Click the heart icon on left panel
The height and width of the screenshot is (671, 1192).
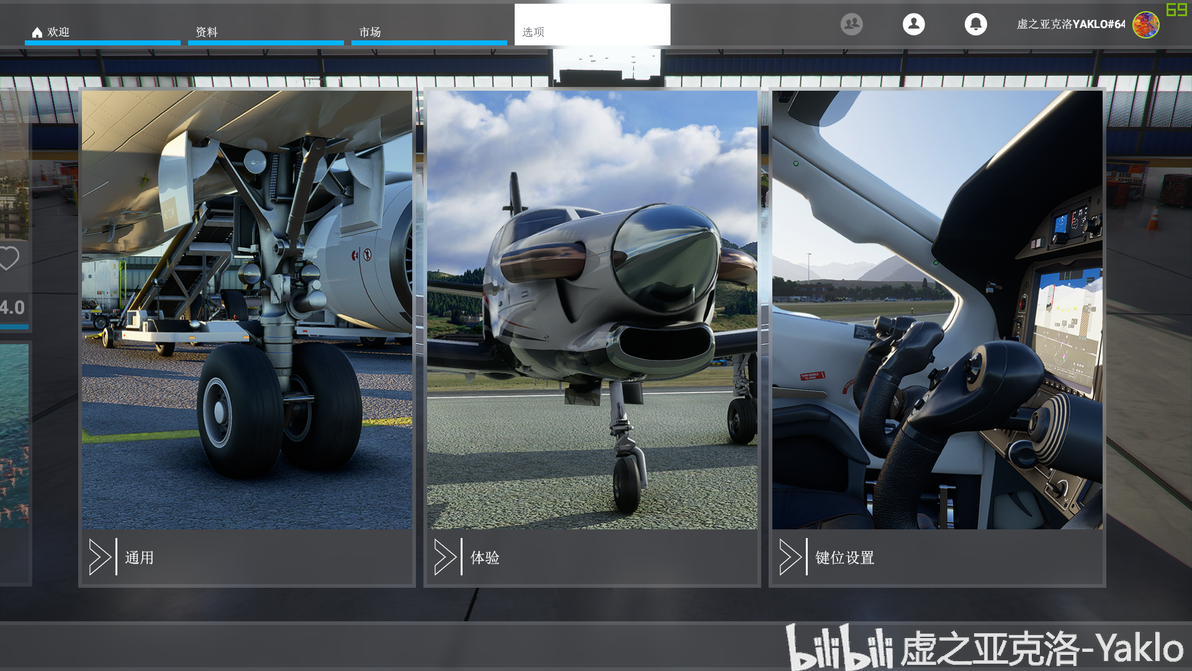pos(8,258)
